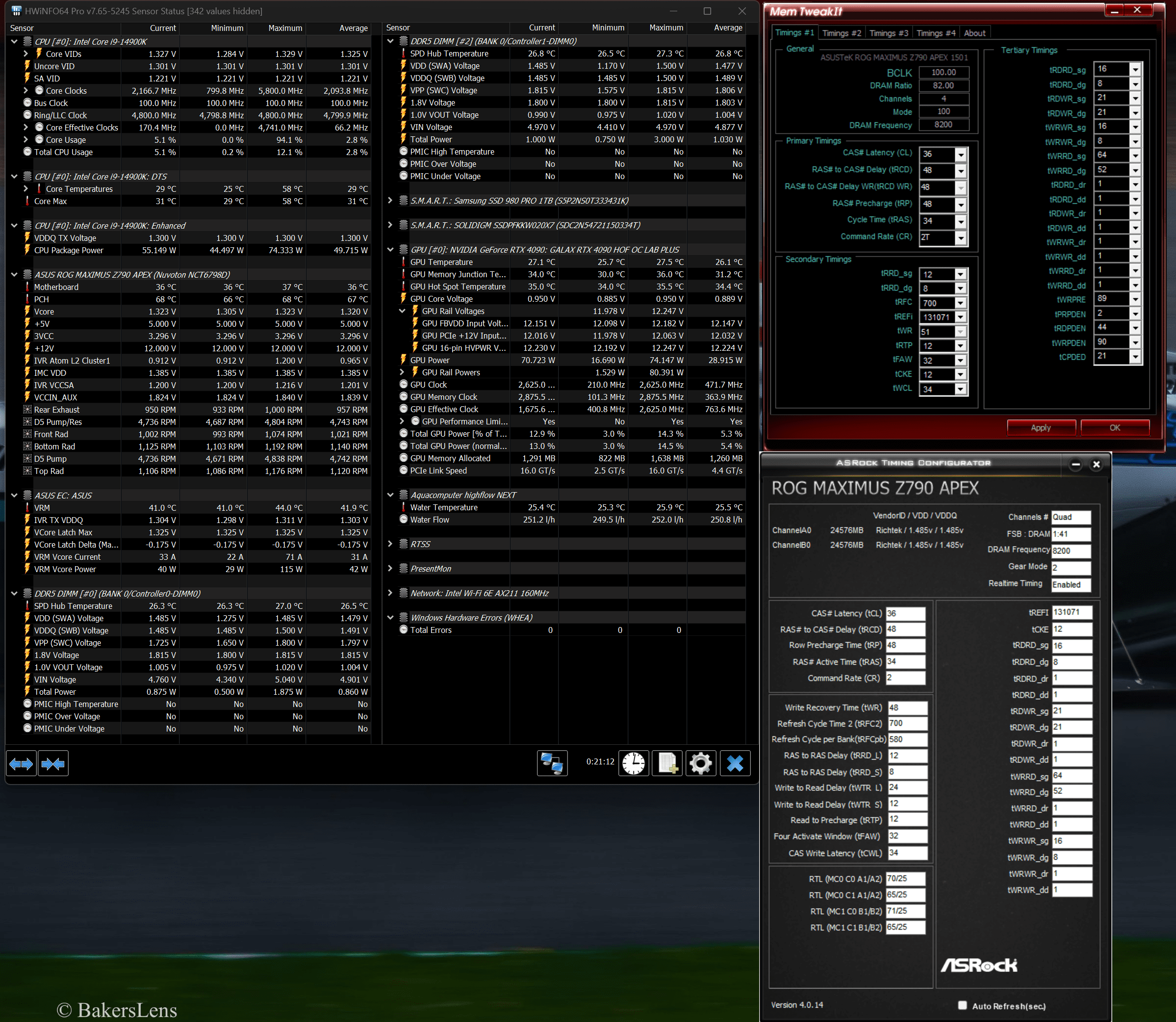
Task: Click the Refresh Cycle per Bank(tRFCpb) field
Action: pos(908,739)
